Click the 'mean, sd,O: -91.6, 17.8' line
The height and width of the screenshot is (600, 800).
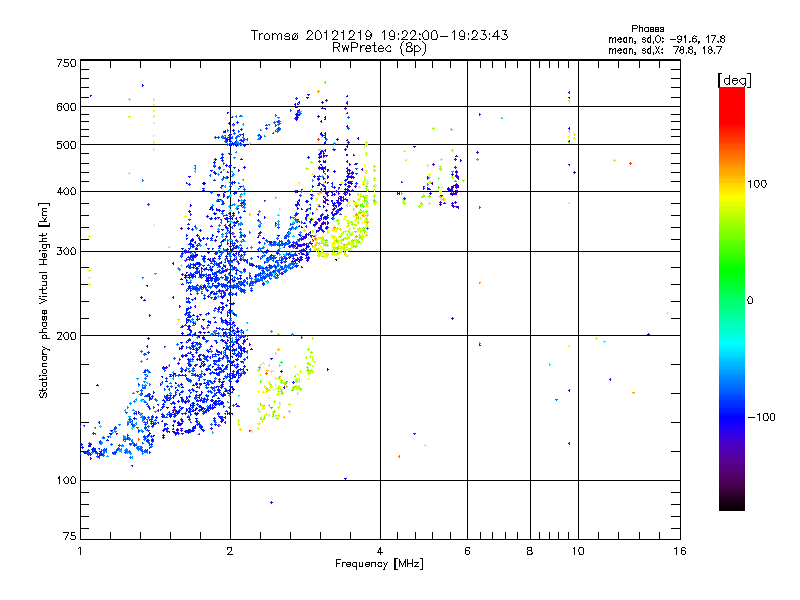tap(666, 39)
